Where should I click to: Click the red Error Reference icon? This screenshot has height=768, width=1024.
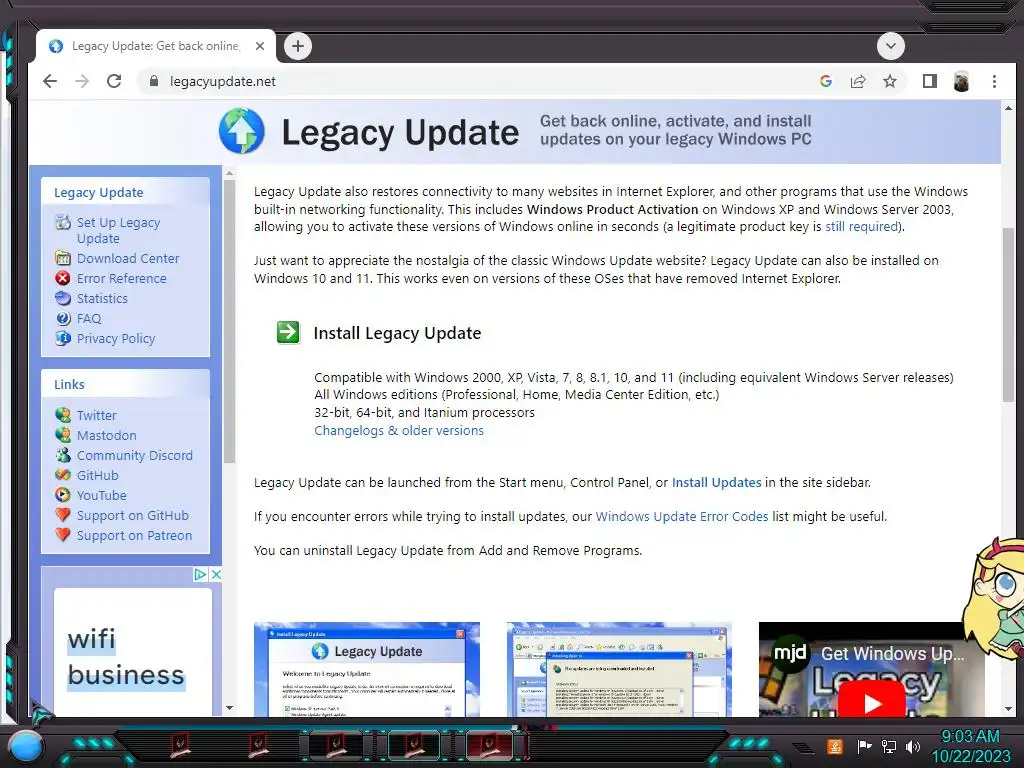point(63,278)
